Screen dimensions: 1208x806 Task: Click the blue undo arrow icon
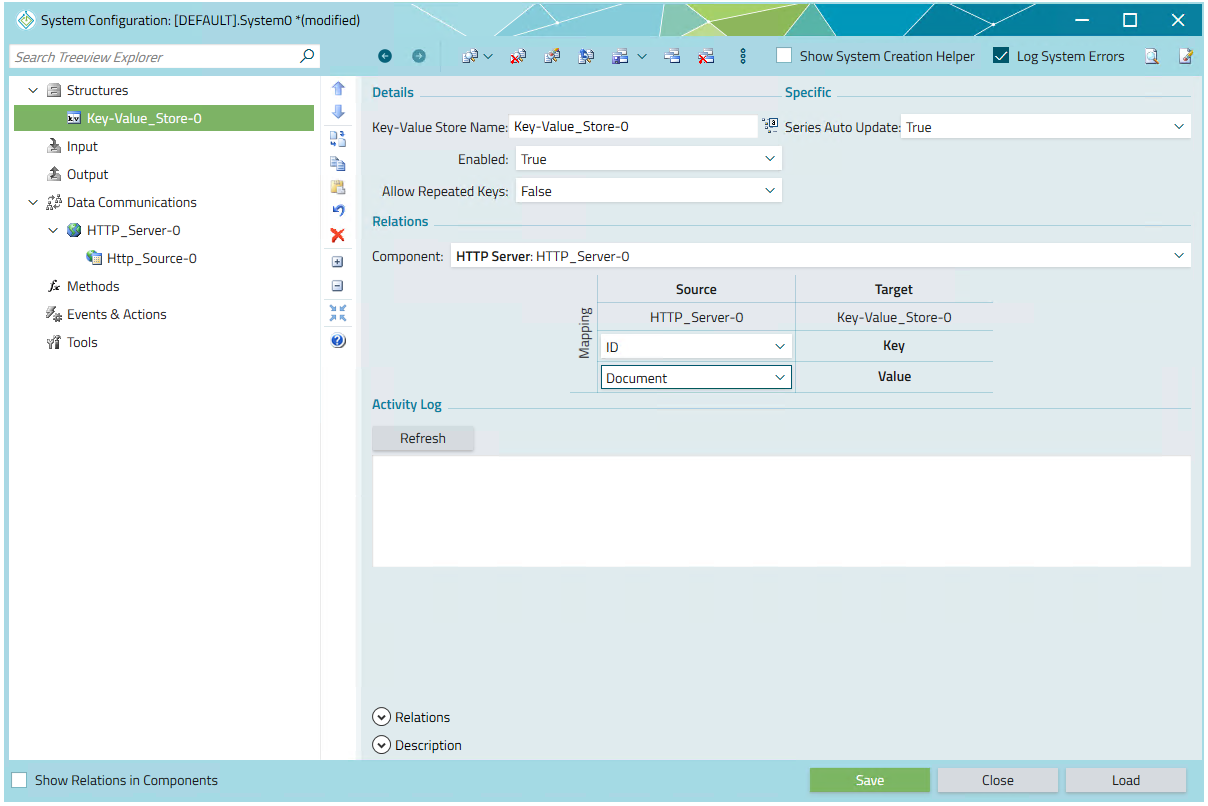pos(338,211)
